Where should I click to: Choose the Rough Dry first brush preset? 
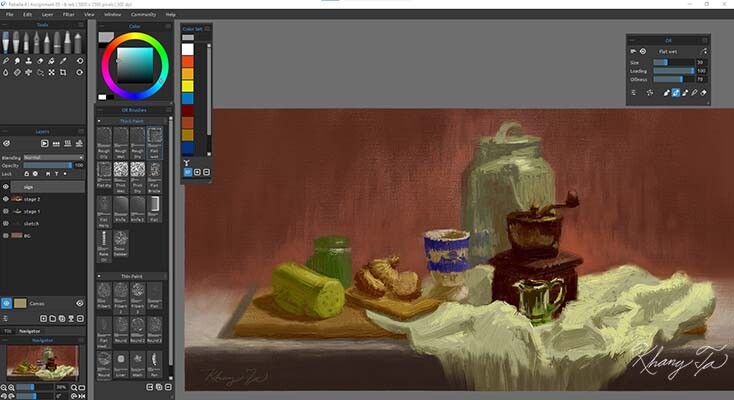104,143
